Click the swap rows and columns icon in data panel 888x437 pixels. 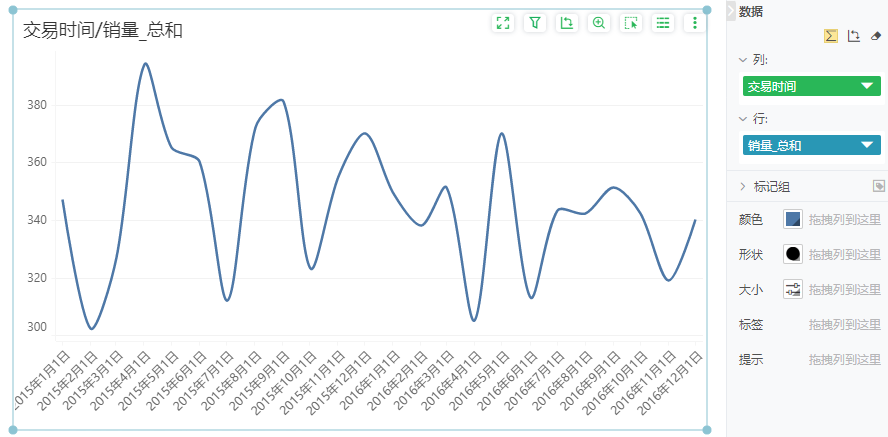pyautogui.click(x=853, y=36)
